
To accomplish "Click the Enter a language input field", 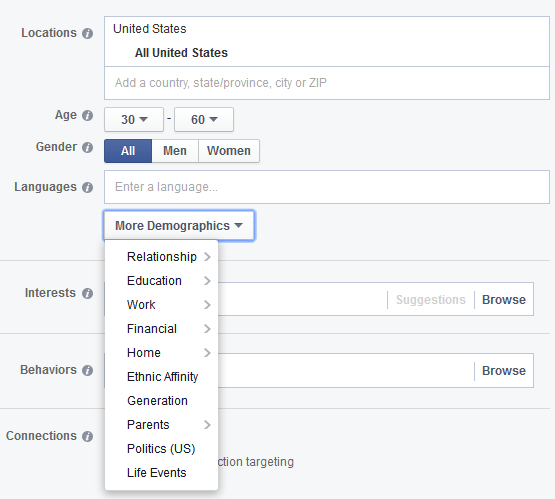I will 327,187.
